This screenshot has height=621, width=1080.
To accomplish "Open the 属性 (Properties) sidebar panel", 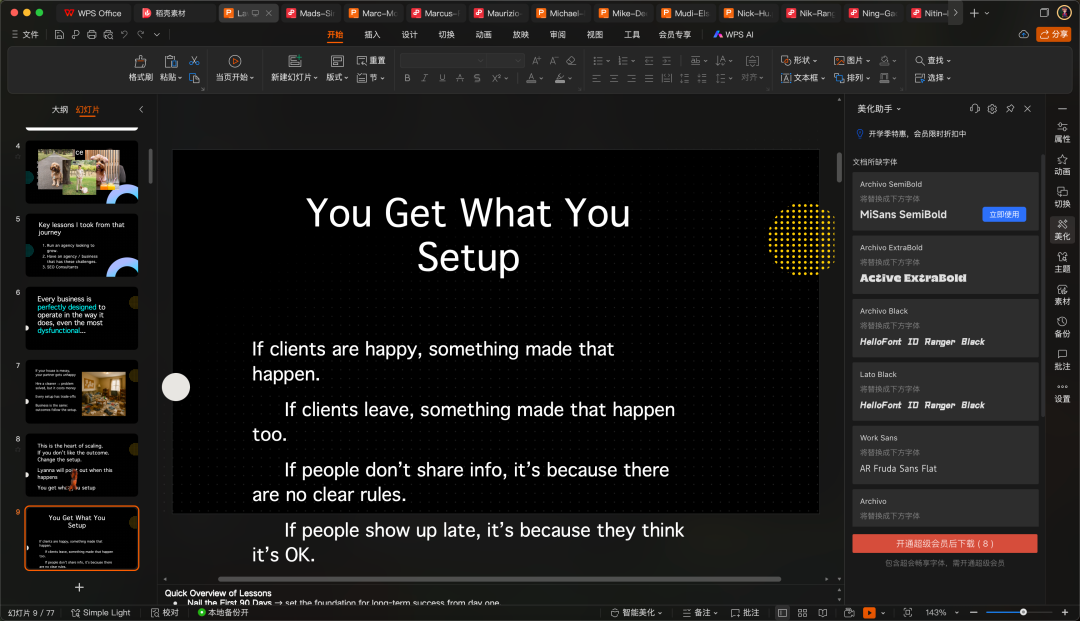I will [1062, 132].
